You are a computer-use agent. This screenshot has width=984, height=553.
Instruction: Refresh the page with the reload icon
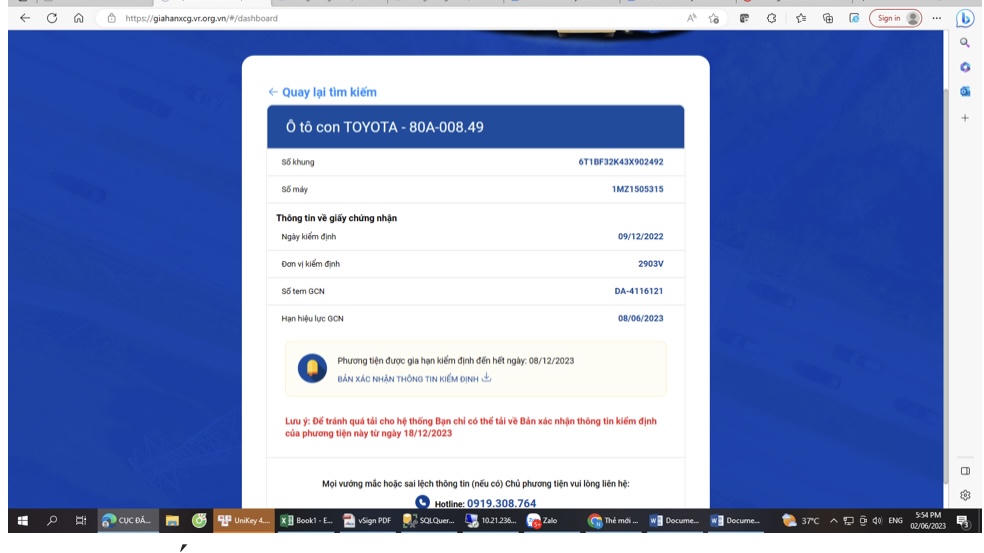(x=52, y=18)
